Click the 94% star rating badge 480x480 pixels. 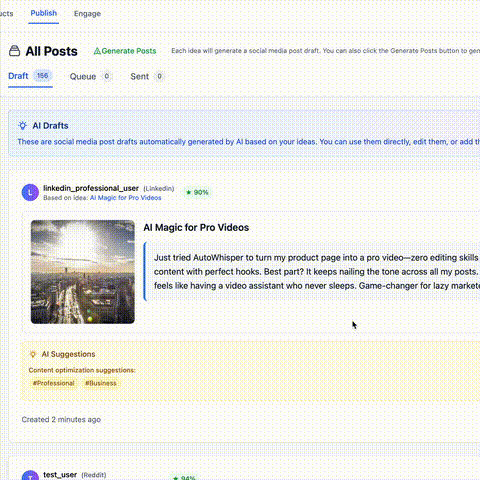(184, 477)
